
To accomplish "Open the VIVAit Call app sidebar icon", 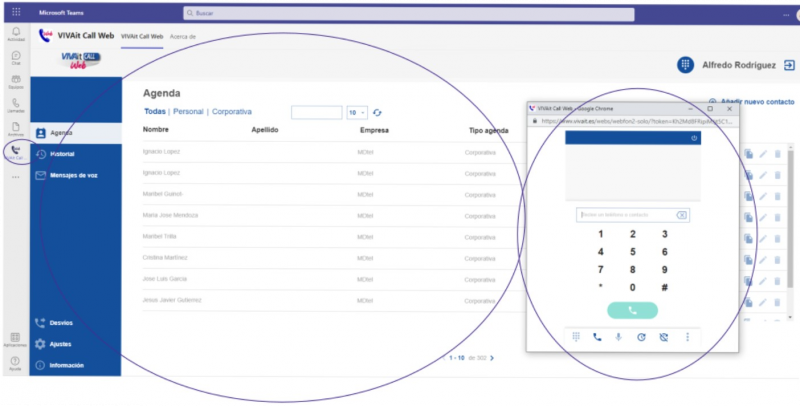I will click(16, 152).
